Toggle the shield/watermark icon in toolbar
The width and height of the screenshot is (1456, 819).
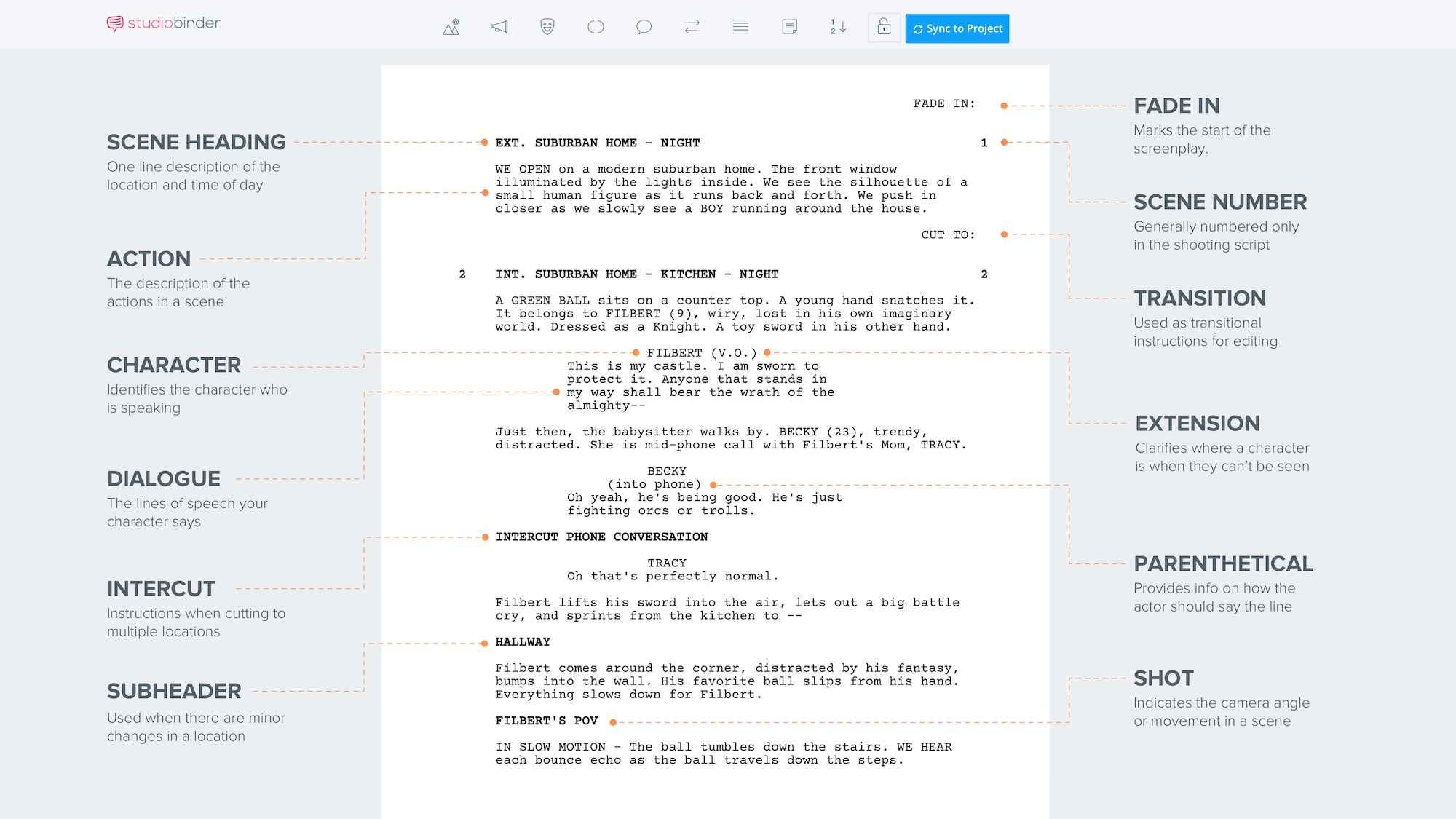point(545,28)
